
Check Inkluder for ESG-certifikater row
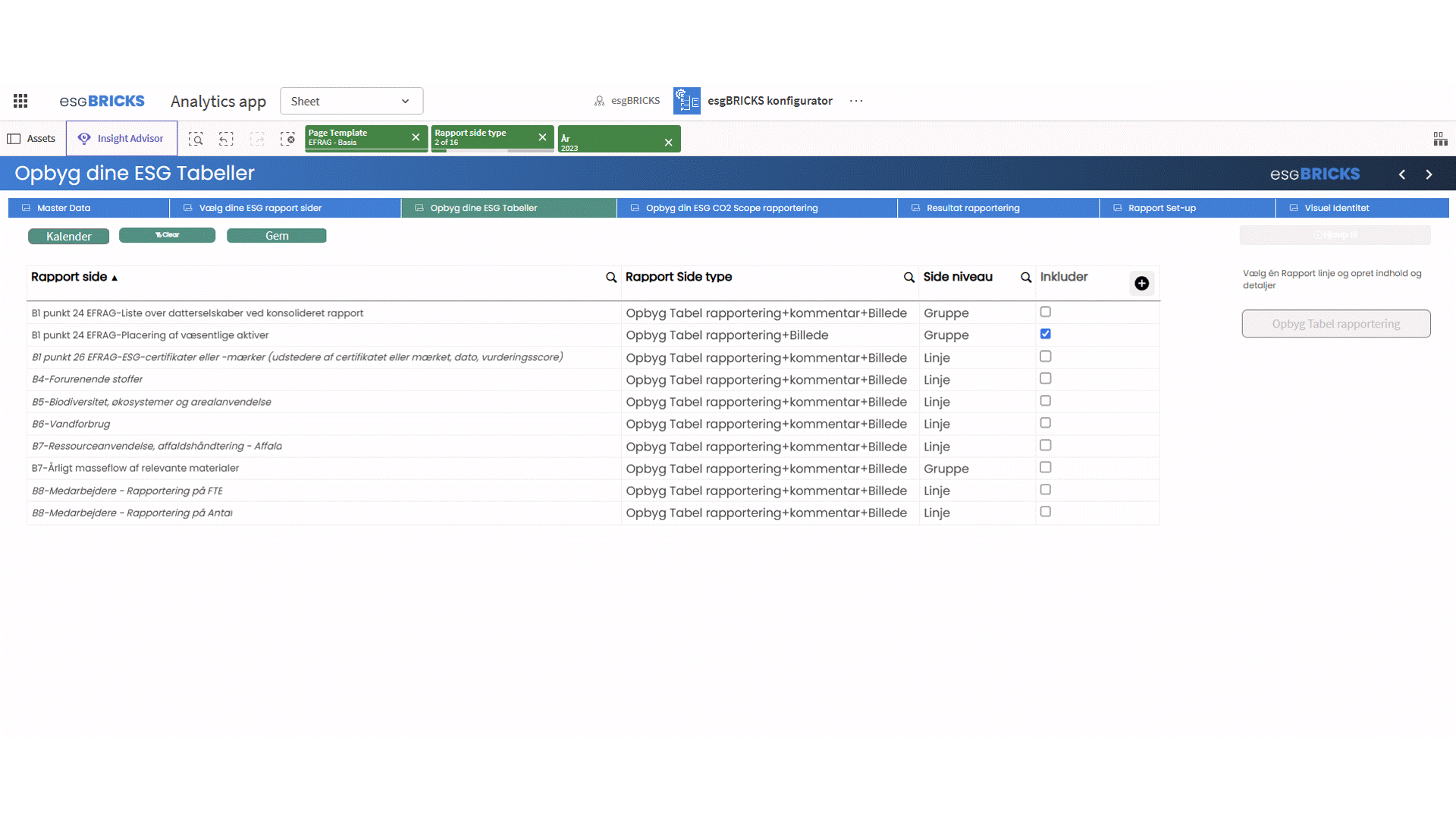pyautogui.click(x=1046, y=356)
